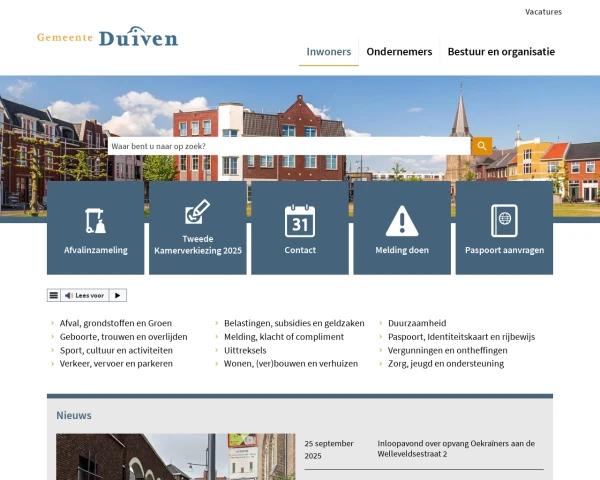Viewport: 600px width, 480px height.
Task: Focus the 'Waar bent u naar op zoek?' field
Action: pos(288,146)
